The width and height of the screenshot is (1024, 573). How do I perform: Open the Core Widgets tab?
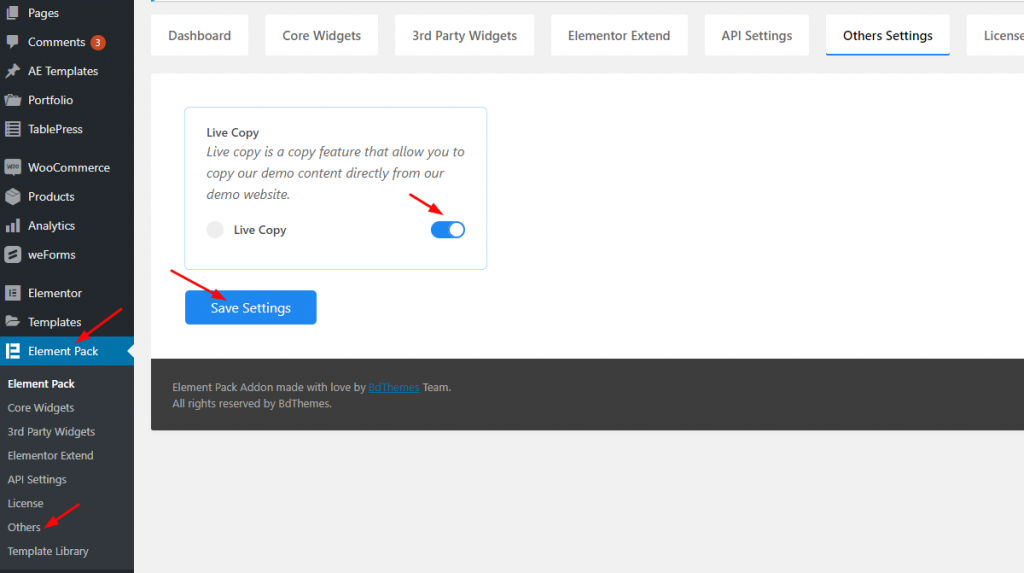(321, 35)
